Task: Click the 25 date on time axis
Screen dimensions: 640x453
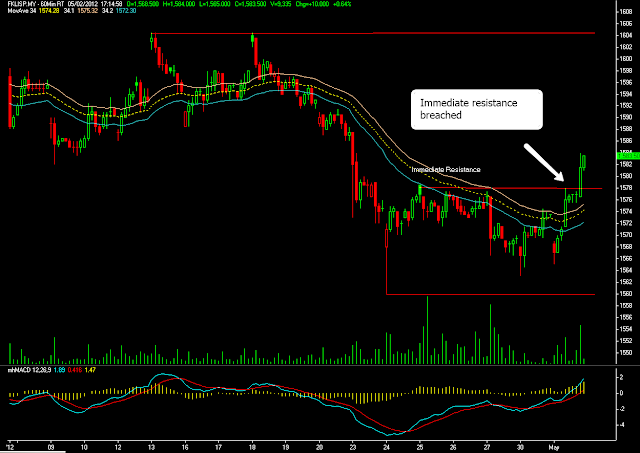Action: 420,447
